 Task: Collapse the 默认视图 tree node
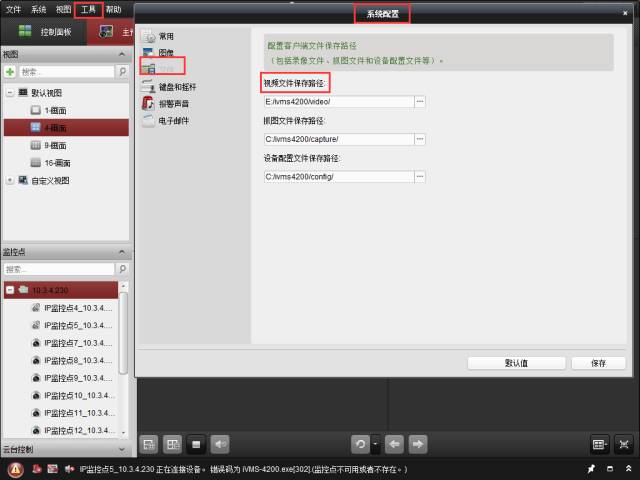(9, 92)
